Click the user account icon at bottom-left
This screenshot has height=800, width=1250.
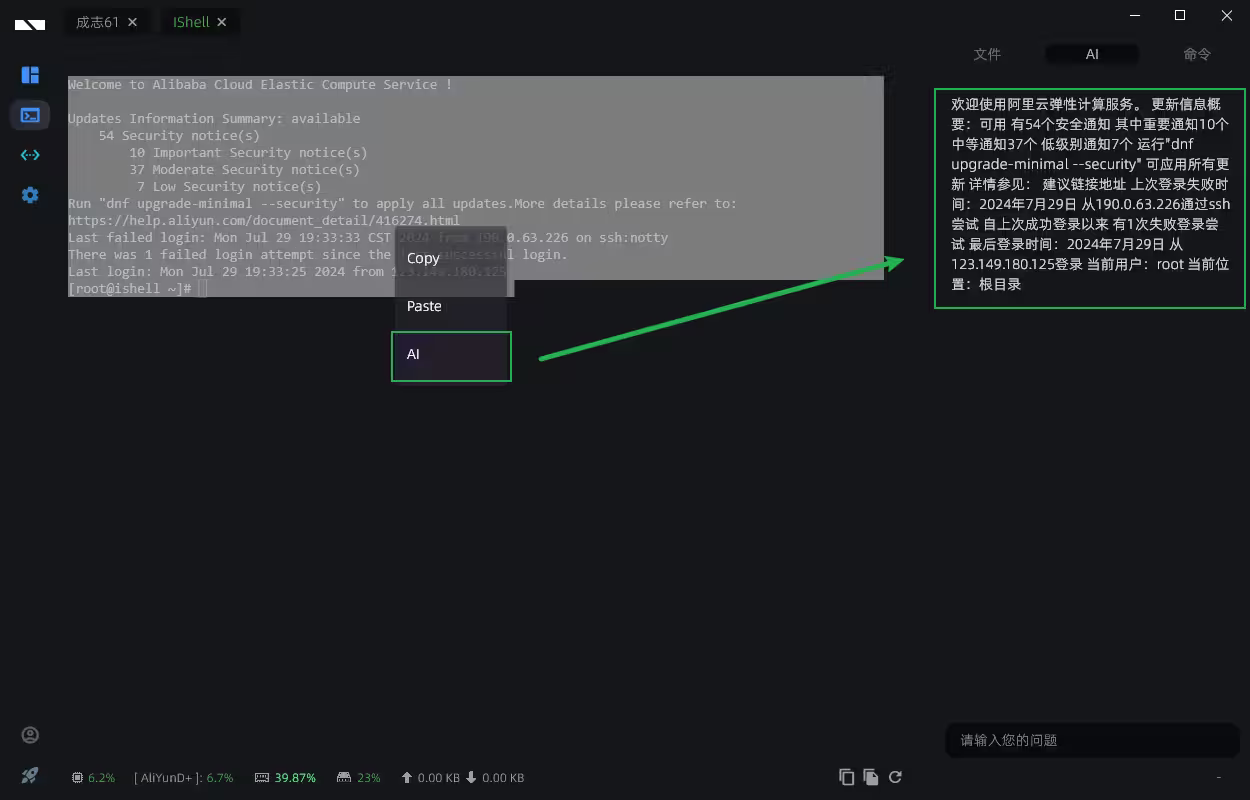point(30,735)
